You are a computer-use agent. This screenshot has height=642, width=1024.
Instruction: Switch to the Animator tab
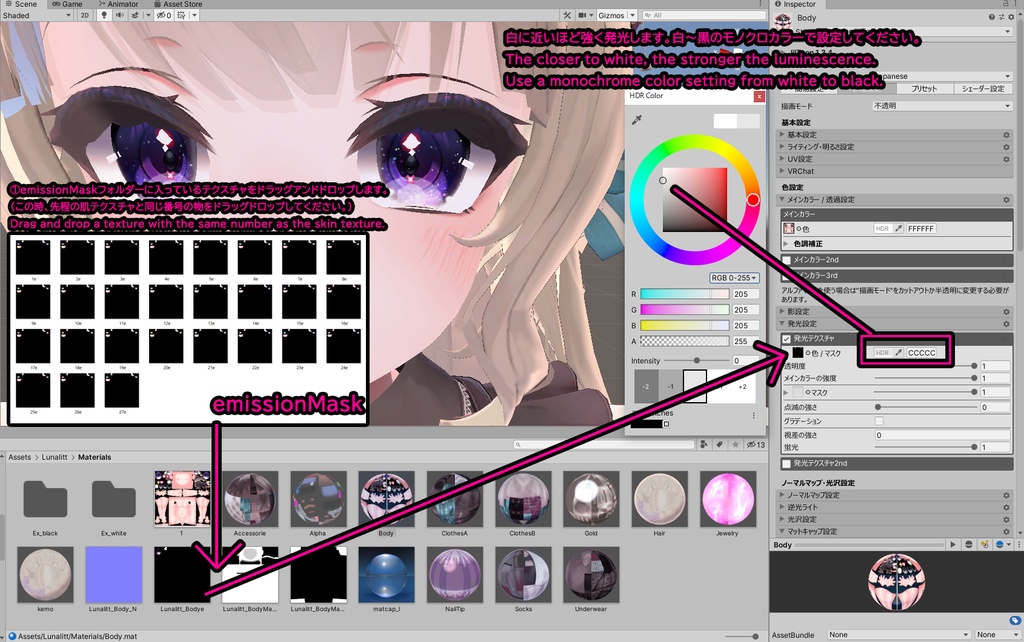pyautogui.click(x=120, y=4)
